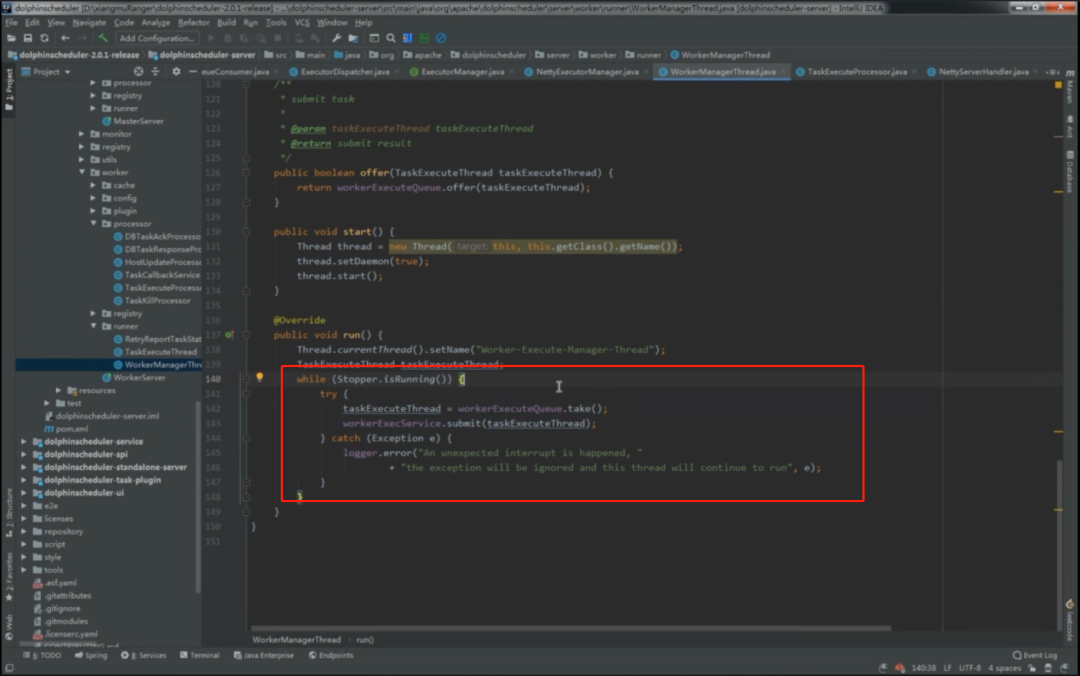Hide the Project panel with the minus icon
1080x676 pixels.
[192, 72]
